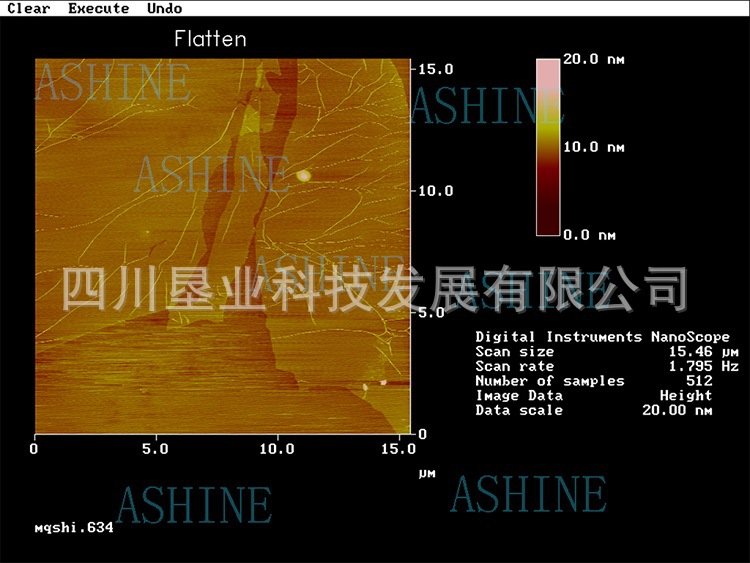Click the Data scale value 20.00 nm

point(677,410)
